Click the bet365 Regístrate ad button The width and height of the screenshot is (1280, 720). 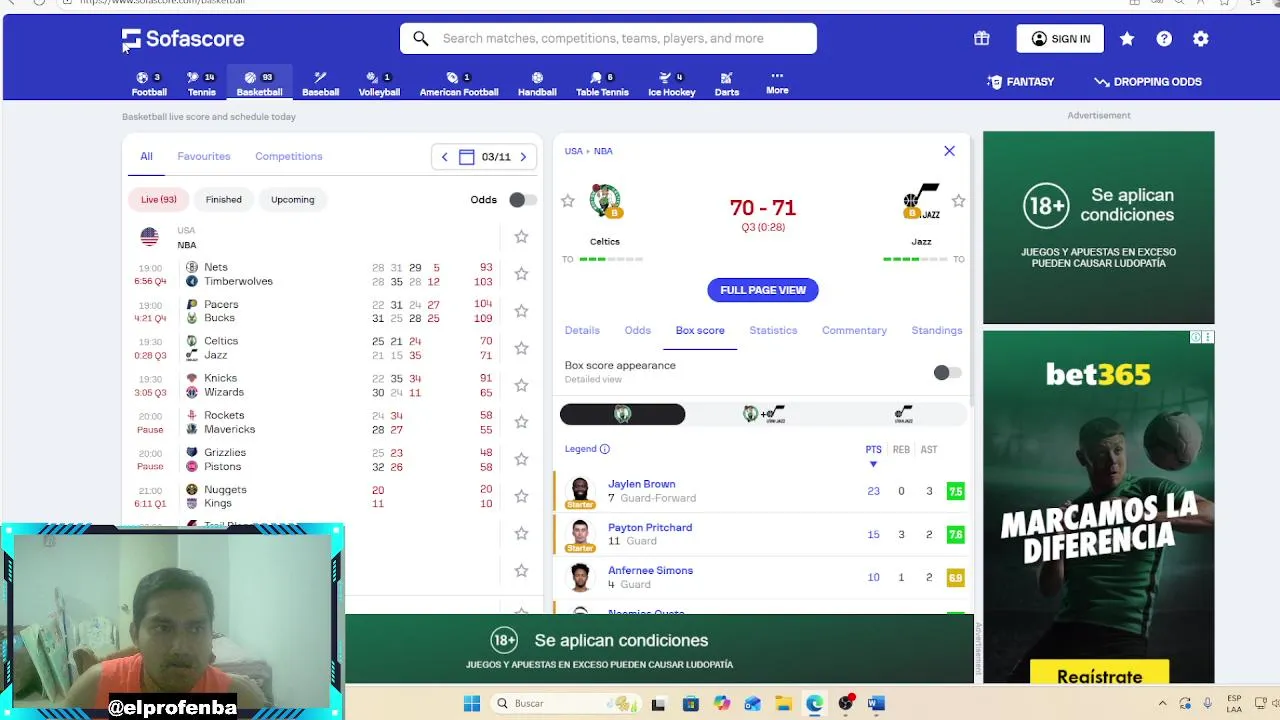click(1099, 674)
